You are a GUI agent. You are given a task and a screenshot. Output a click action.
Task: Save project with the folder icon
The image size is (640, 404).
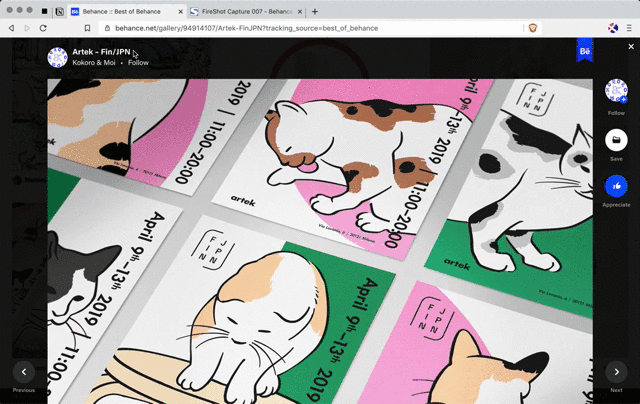[616, 140]
